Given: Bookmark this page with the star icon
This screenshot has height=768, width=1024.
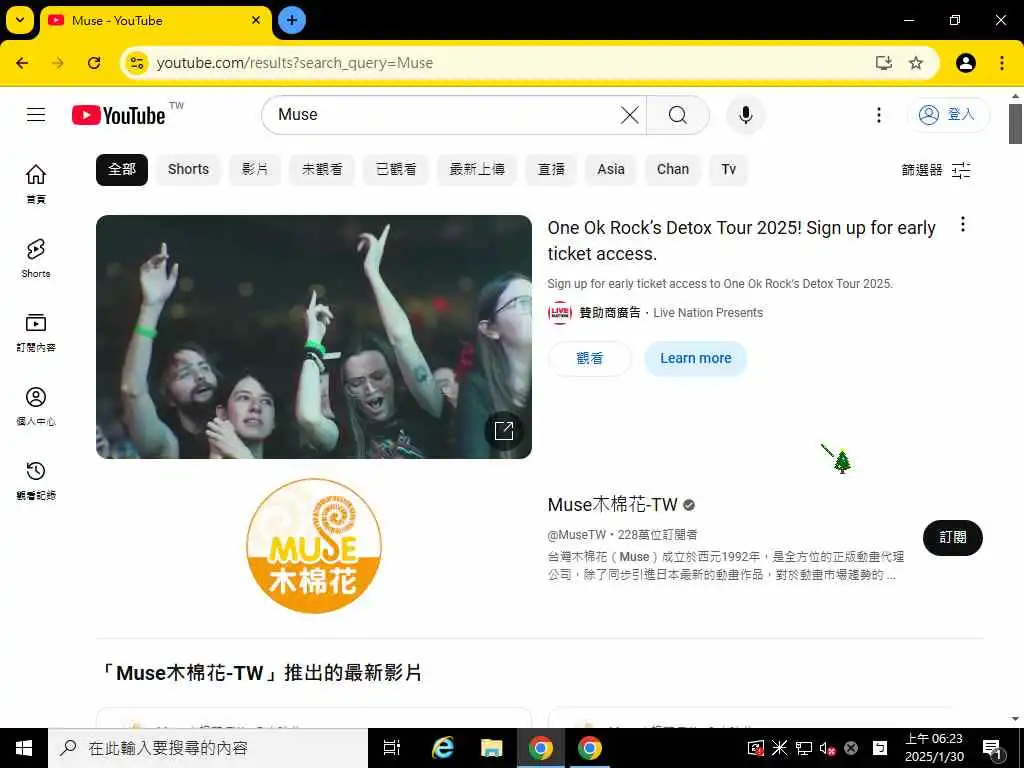Looking at the screenshot, I should coord(916,63).
